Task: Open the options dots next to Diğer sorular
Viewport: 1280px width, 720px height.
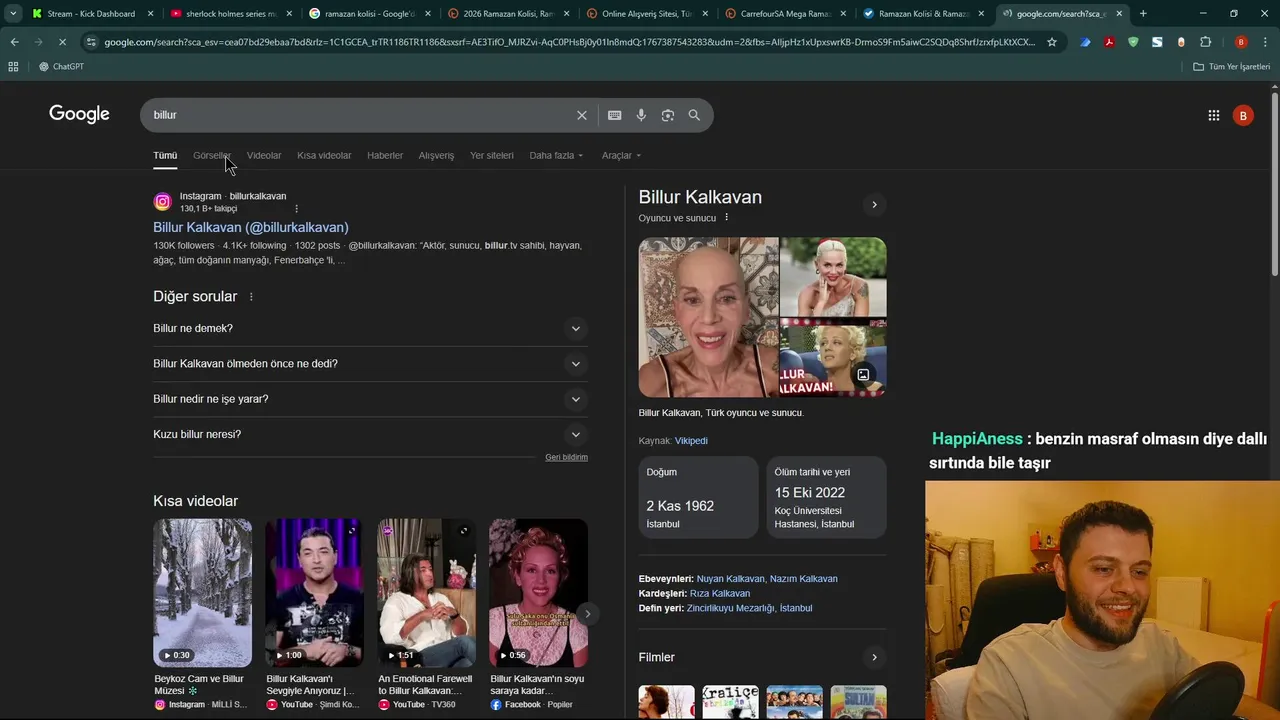Action: point(251,297)
